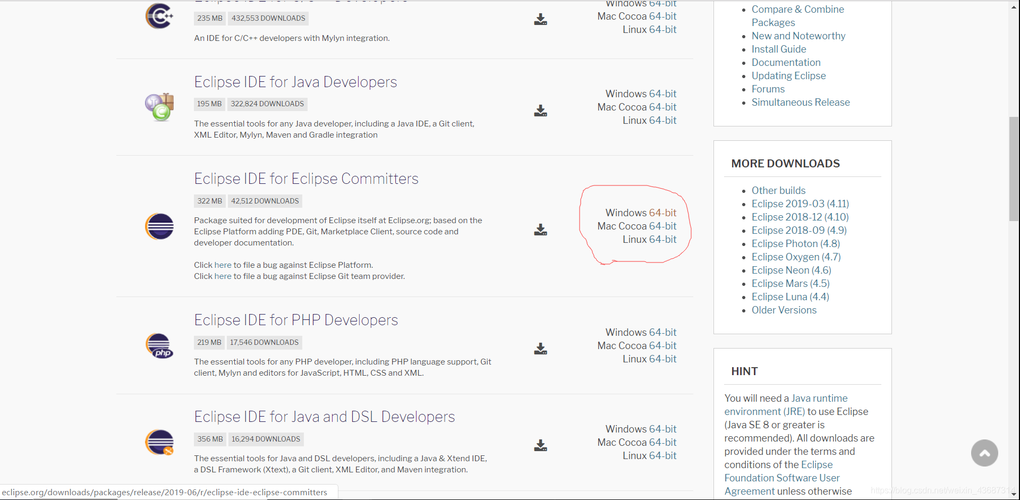This screenshot has width=1020, height=500.
Task: Open the Install Guide link
Action: pos(779,49)
